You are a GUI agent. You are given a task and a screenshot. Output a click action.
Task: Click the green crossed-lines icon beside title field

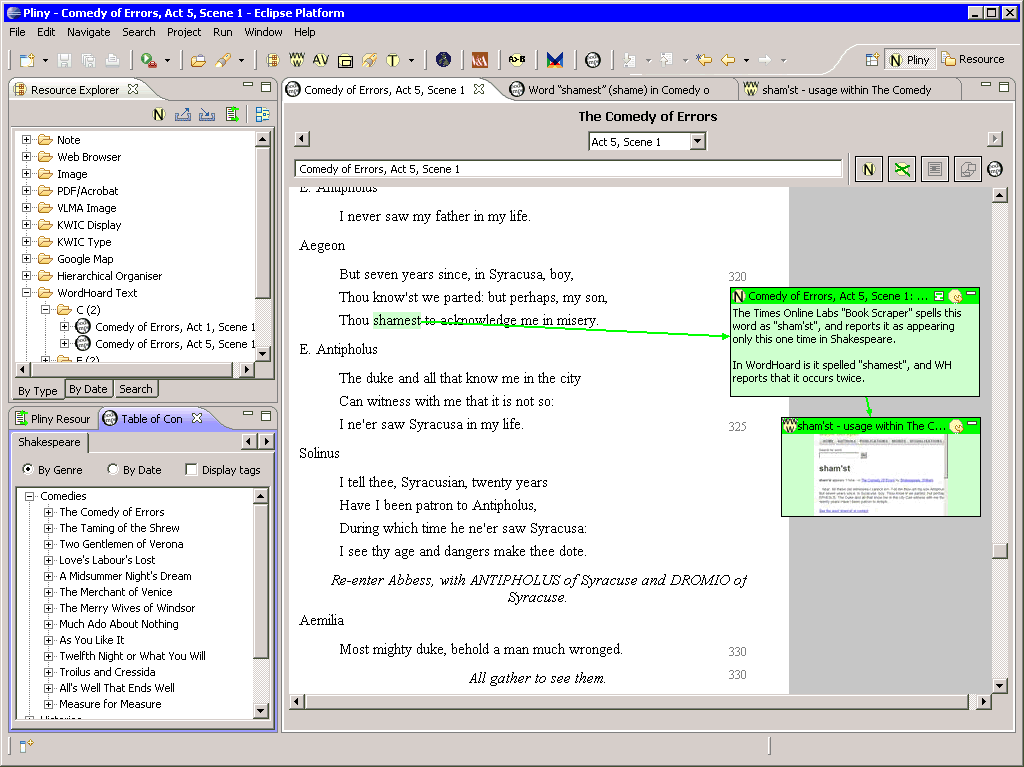click(x=901, y=169)
